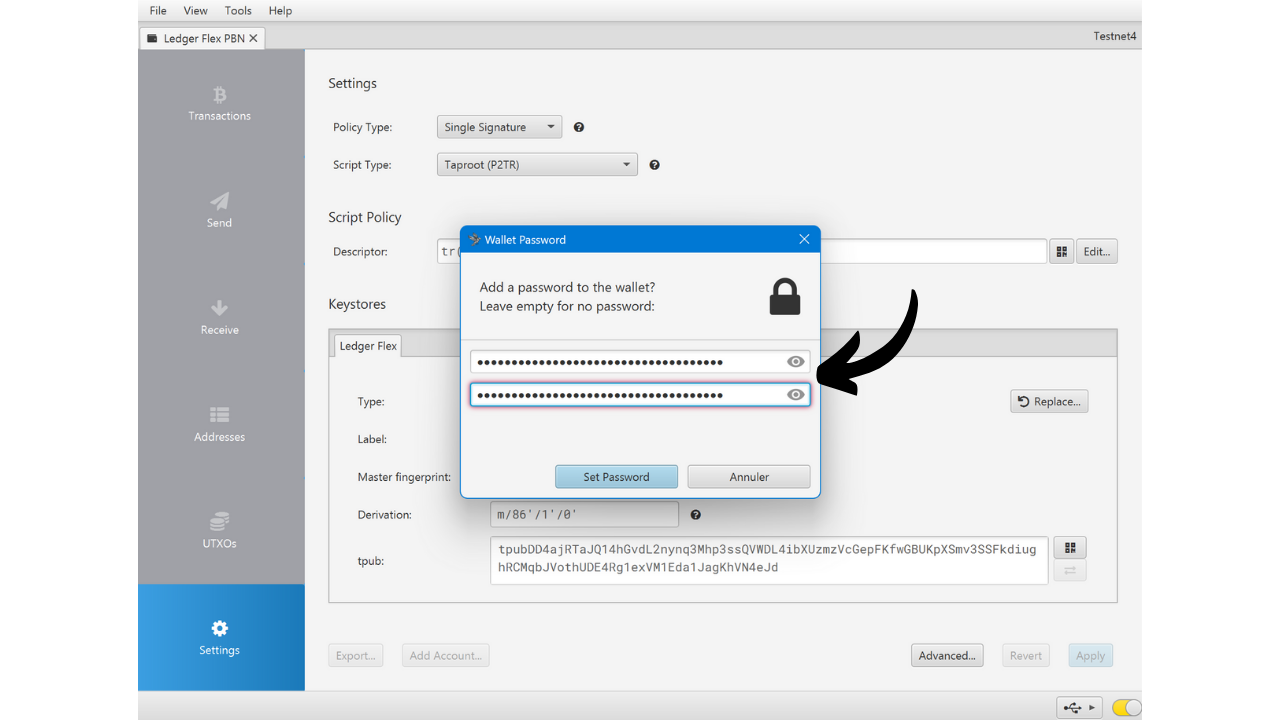
Task: Click the help icon beside Policy Type
Action: click(x=579, y=127)
